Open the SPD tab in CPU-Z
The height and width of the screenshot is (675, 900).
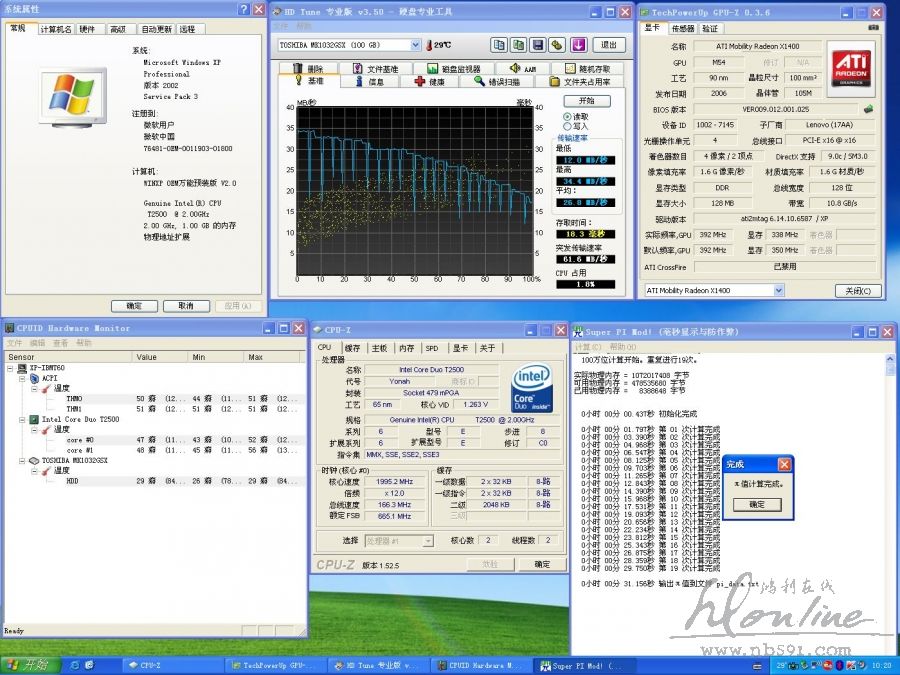[x=431, y=348]
